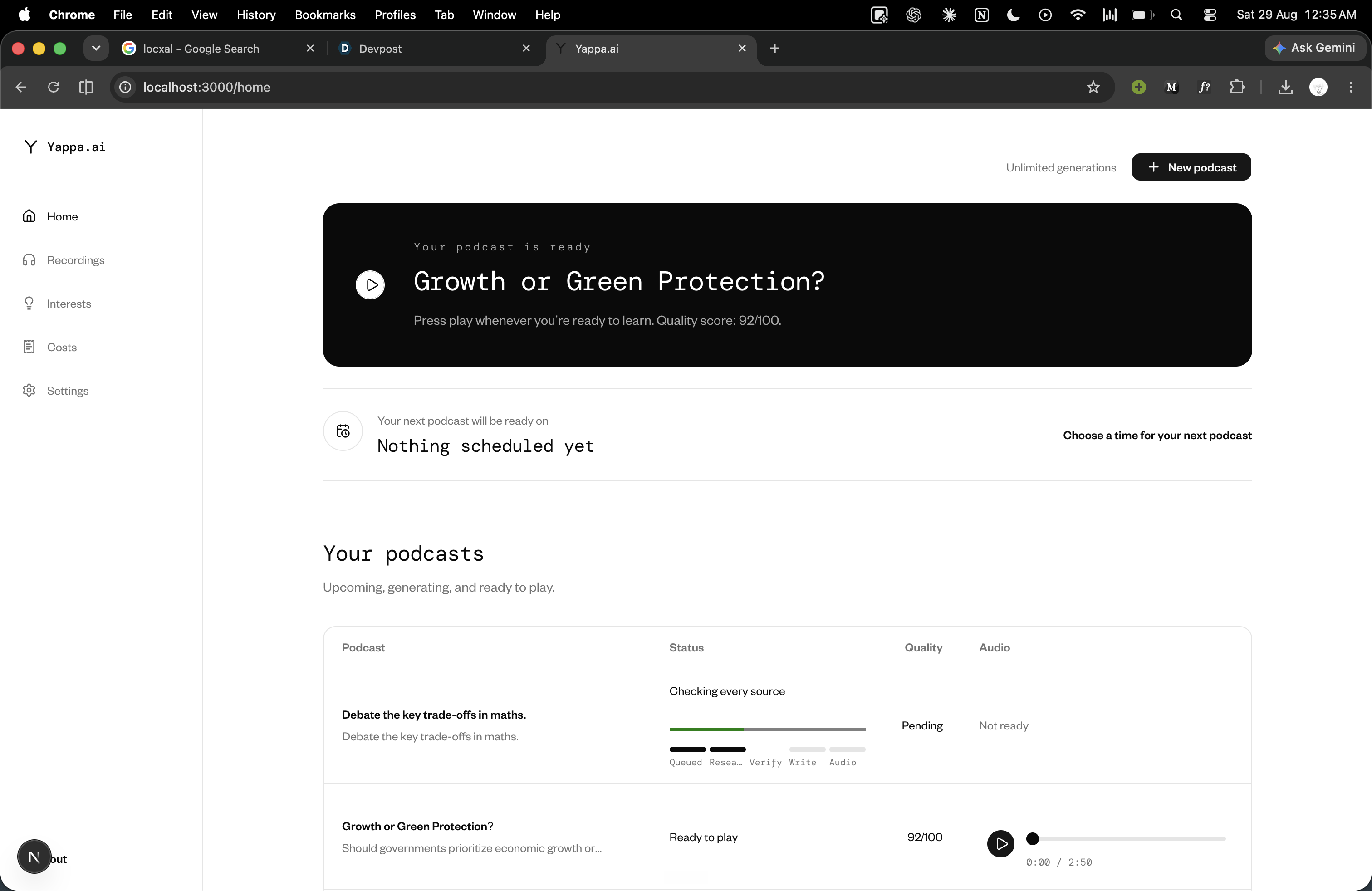1372x891 pixels.
Task: Click the Notion menu bar icon
Action: (x=981, y=15)
